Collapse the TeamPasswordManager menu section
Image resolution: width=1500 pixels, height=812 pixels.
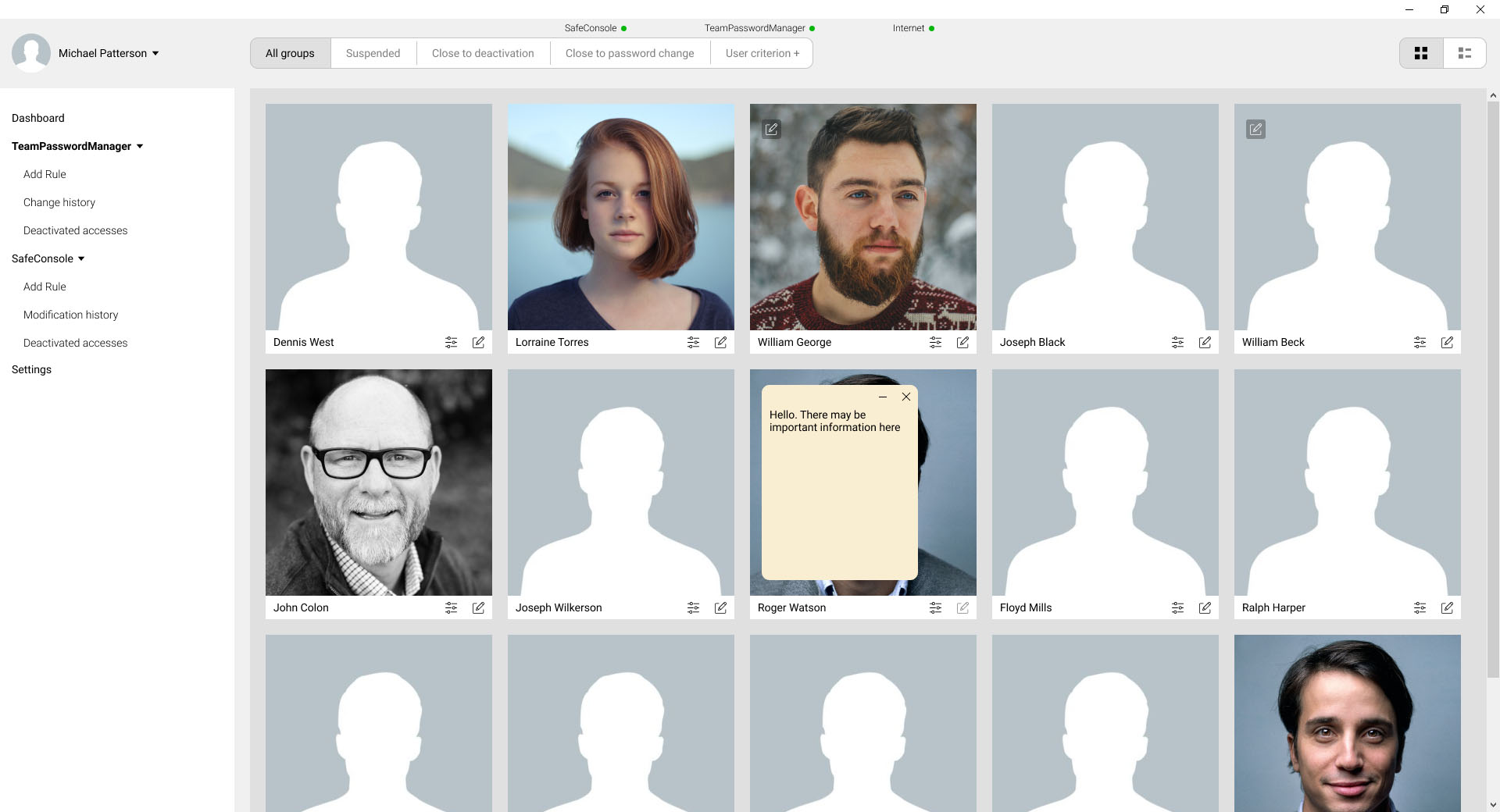click(140, 146)
